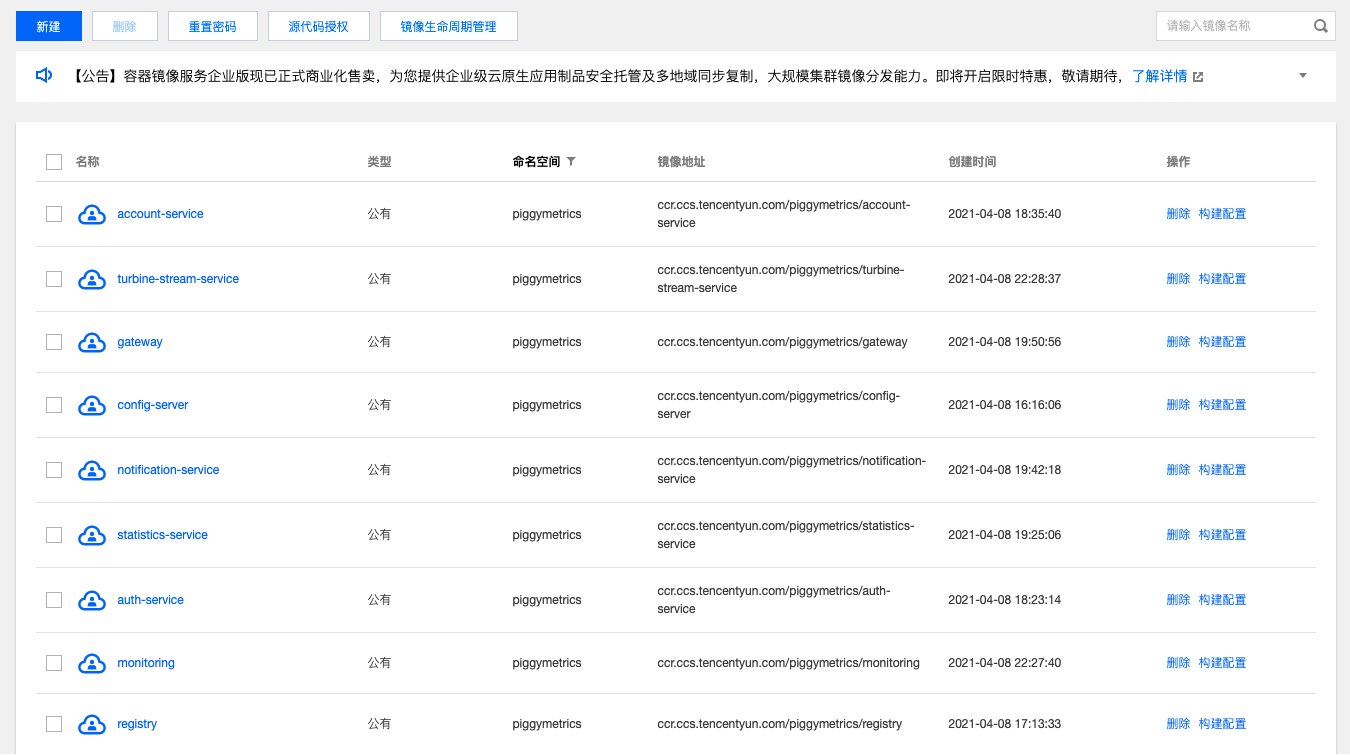Open 构建配置 for auth-service
Viewport: 1350px width, 755px height.
click(1222, 600)
